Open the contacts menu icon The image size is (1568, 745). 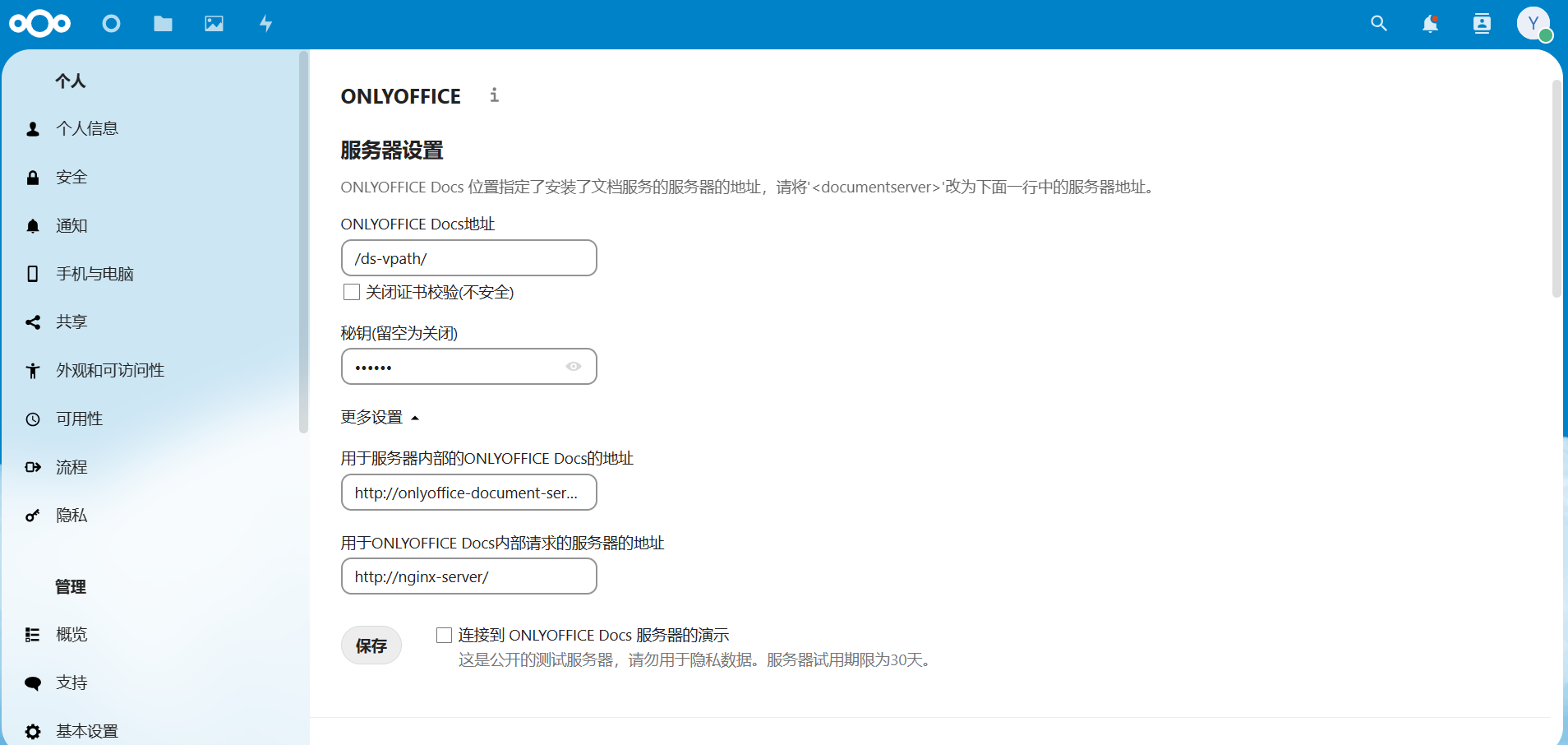tap(1482, 24)
